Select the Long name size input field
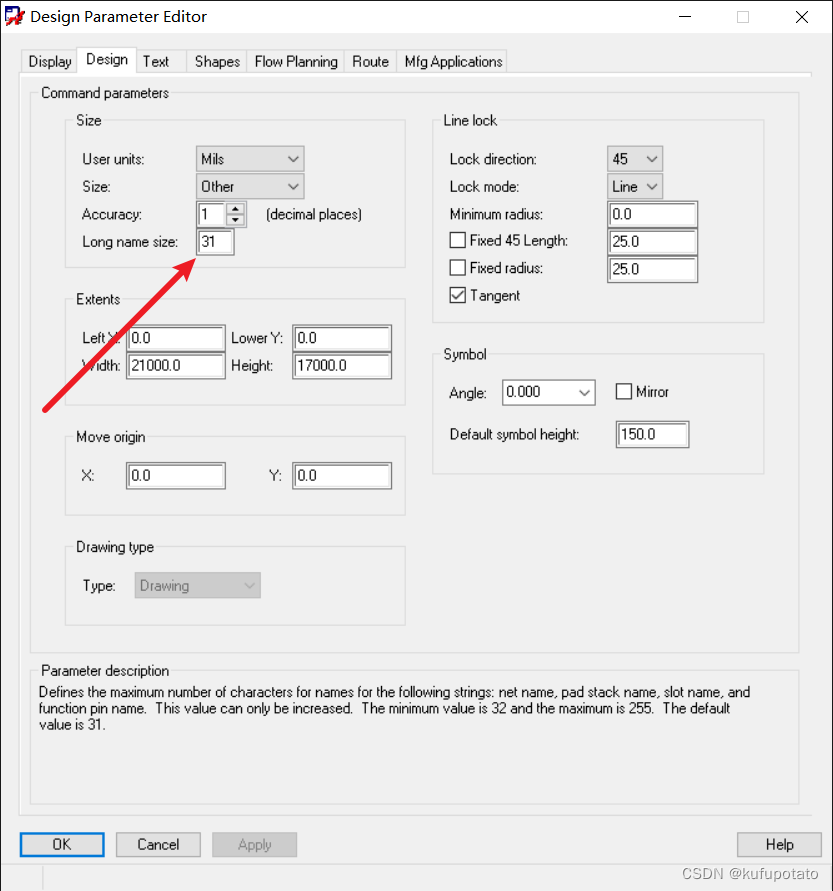 pyautogui.click(x=215, y=242)
